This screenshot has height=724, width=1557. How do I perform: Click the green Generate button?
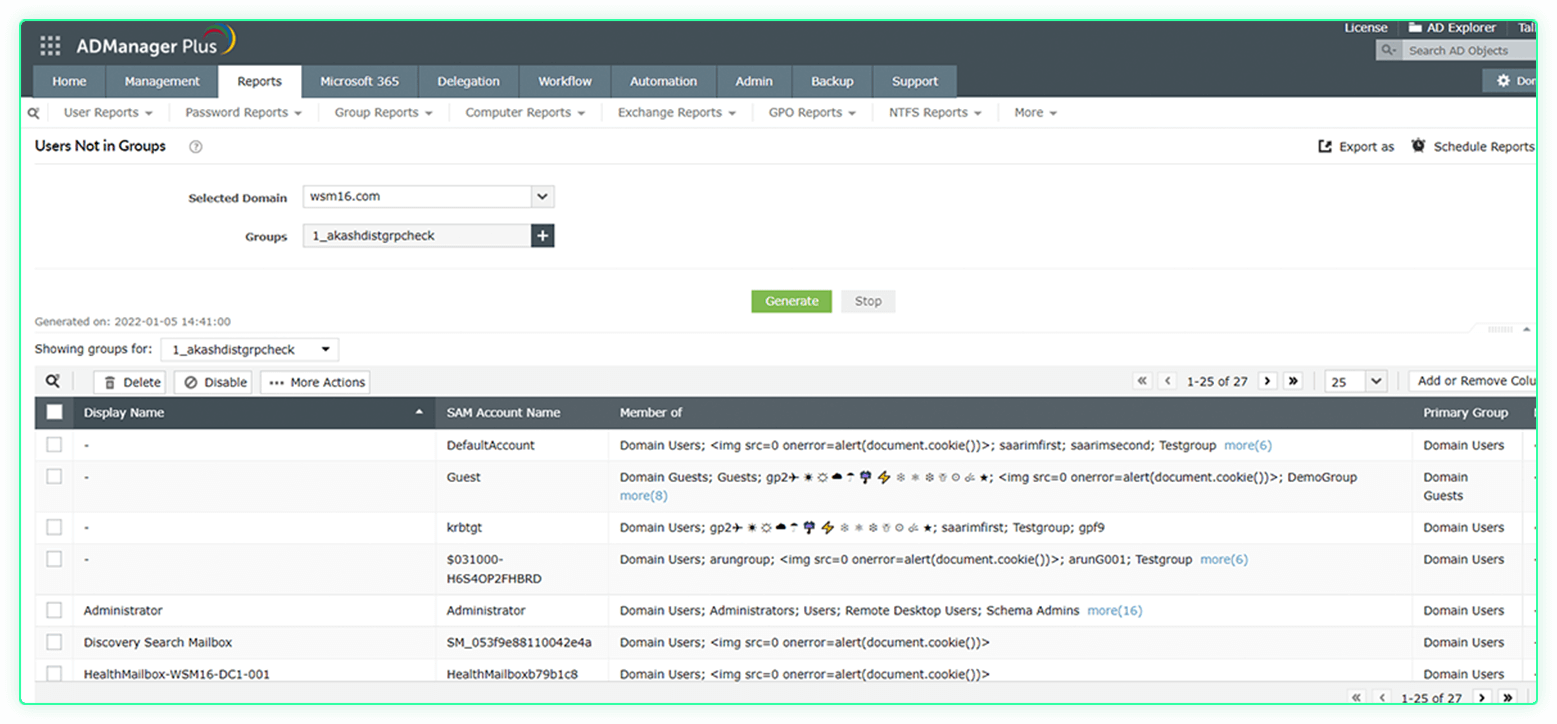pyautogui.click(x=791, y=301)
